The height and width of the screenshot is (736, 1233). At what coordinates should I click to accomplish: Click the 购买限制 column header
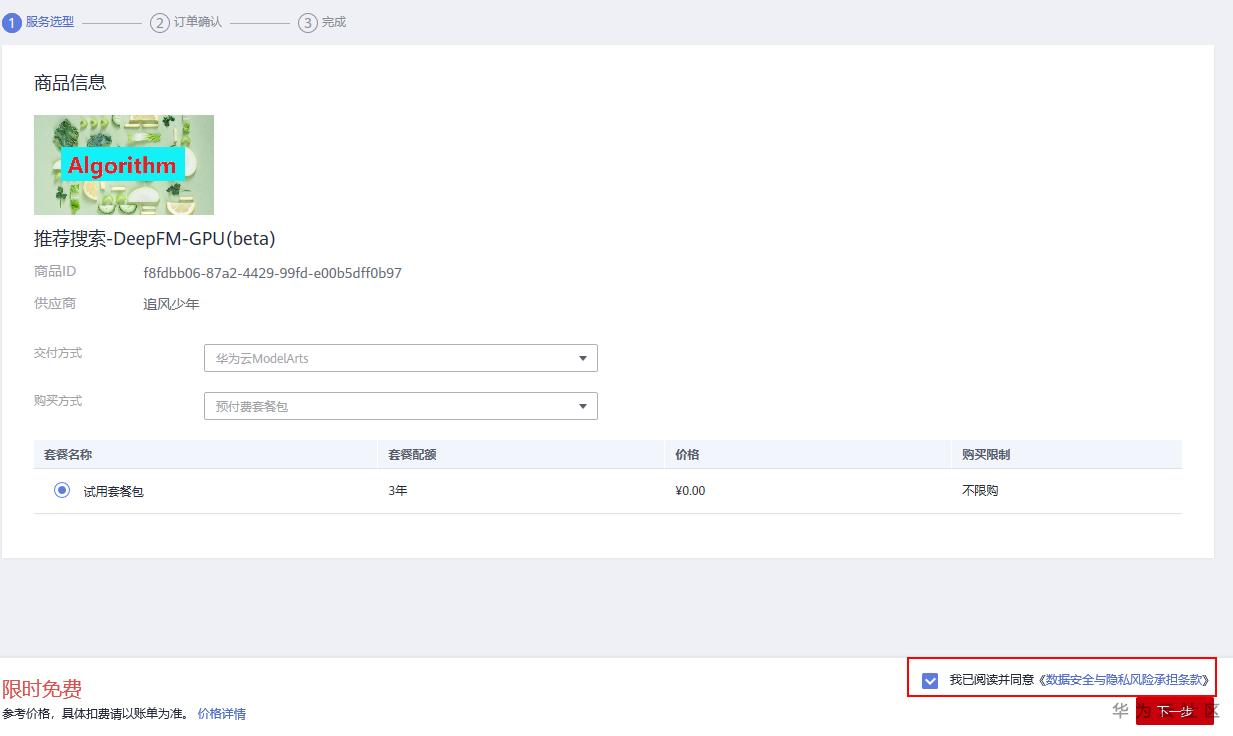click(x=985, y=454)
